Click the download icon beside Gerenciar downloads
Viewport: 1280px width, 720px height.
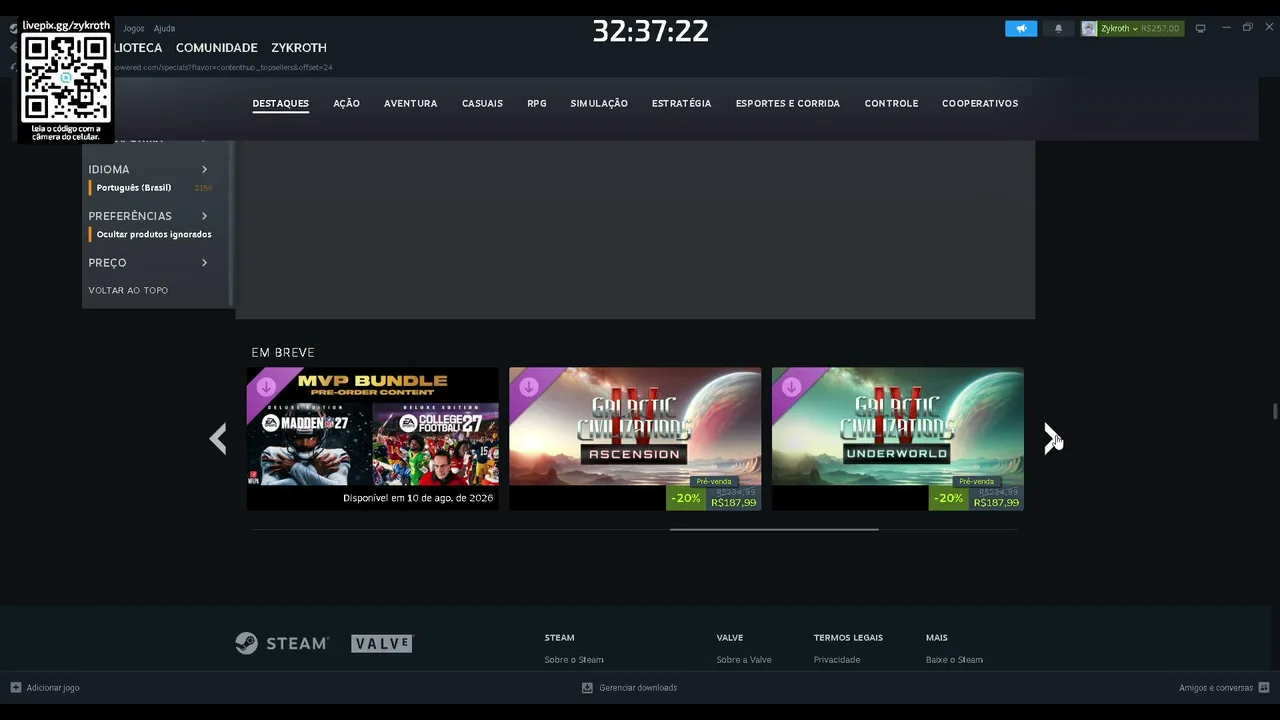point(587,688)
